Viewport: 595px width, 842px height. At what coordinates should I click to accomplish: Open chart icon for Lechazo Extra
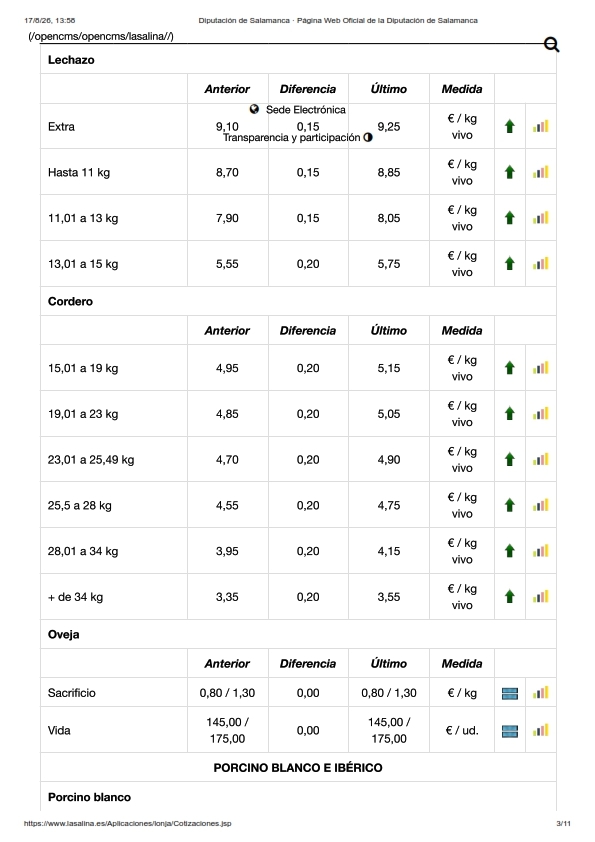pos(541,127)
